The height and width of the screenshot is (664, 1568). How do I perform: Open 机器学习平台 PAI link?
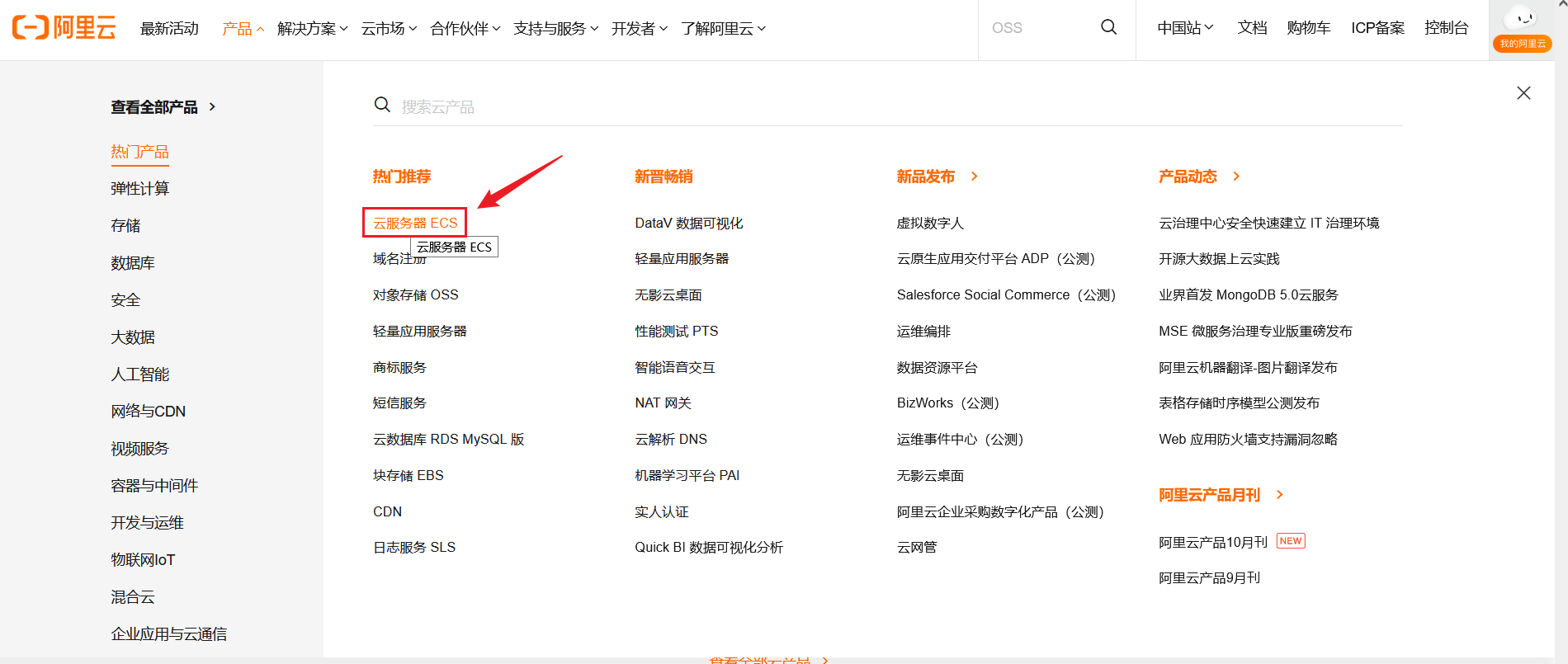pyautogui.click(x=687, y=475)
